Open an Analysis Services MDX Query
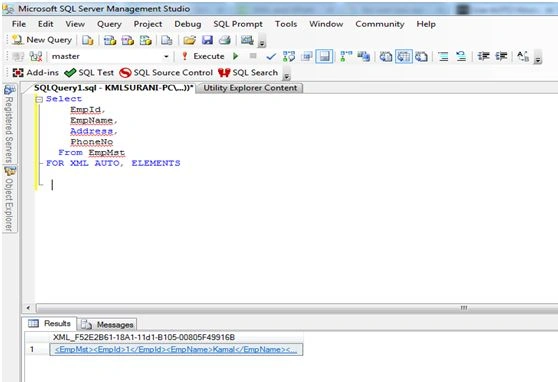This screenshot has width=558, height=382. [x=110, y=40]
